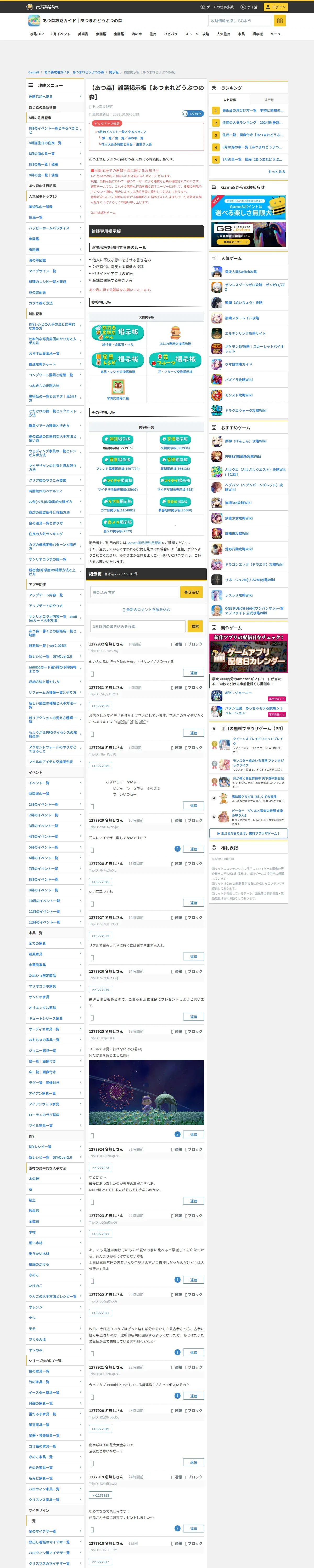Click the yellow grid button beside the search field
The image size is (314, 1568).
tap(280, 21)
